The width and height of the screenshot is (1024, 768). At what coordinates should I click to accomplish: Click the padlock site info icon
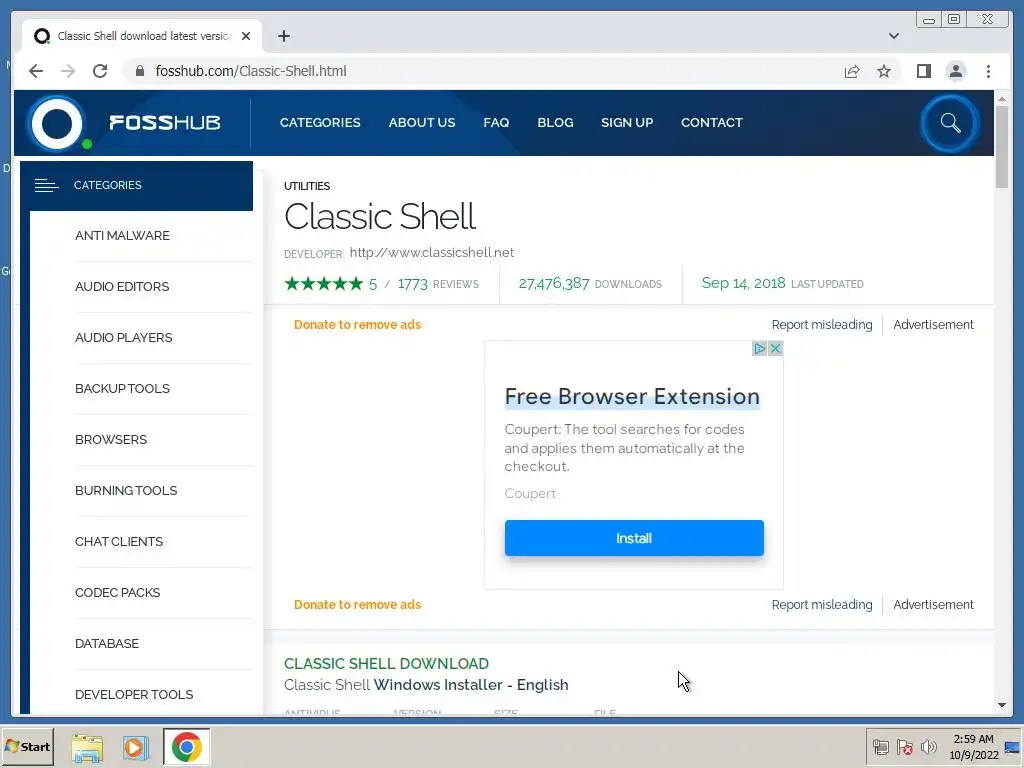pos(140,71)
